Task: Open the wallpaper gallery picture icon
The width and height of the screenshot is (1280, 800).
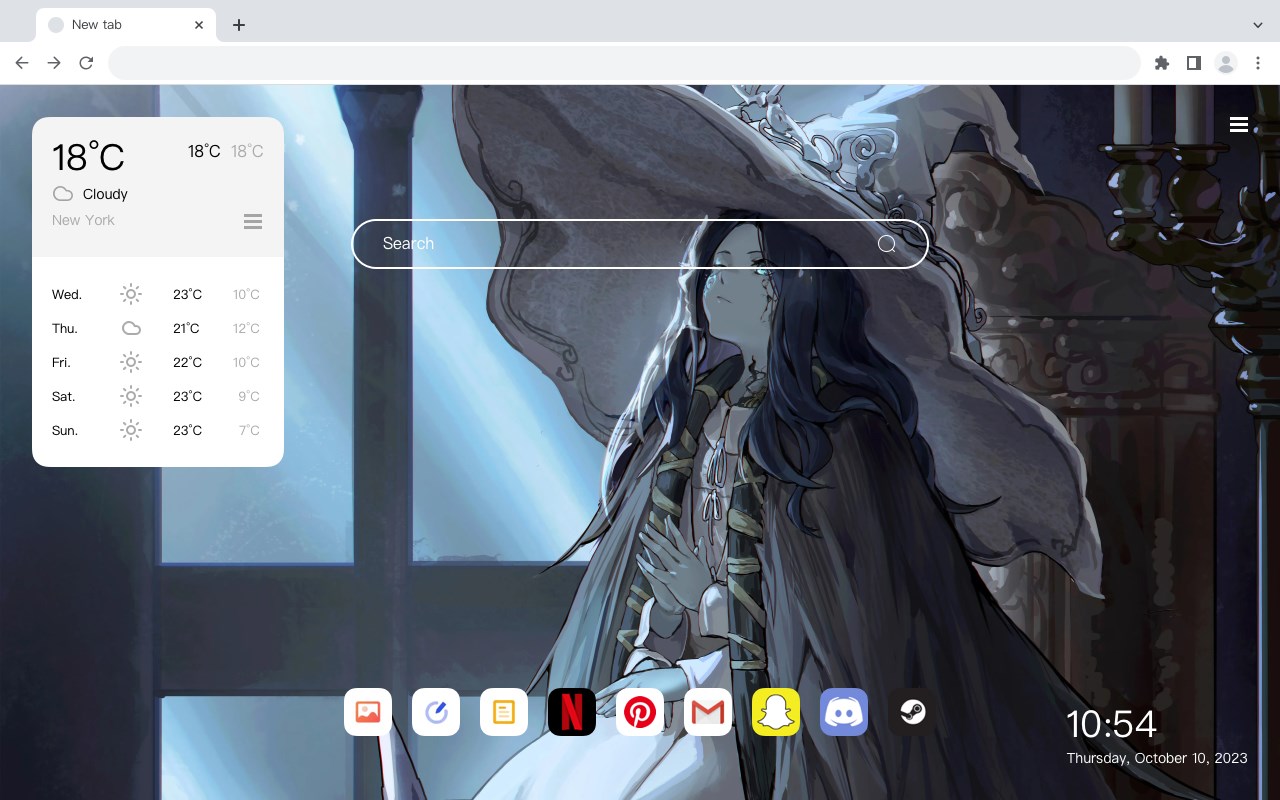Action: pyautogui.click(x=368, y=712)
